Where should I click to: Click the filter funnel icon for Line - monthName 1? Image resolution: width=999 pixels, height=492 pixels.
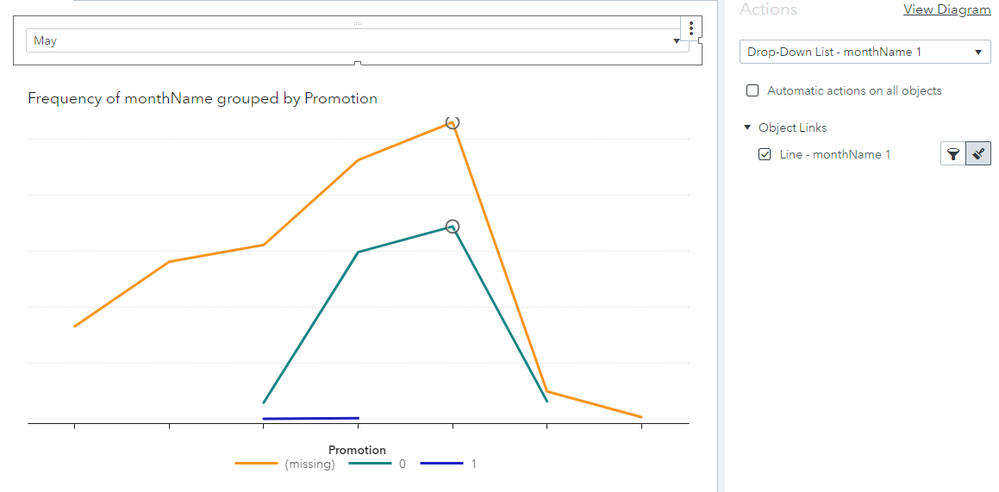click(953, 154)
